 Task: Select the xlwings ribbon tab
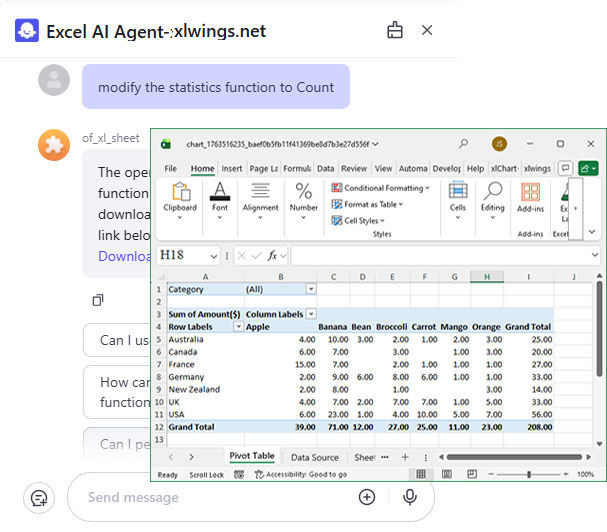click(x=537, y=168)
